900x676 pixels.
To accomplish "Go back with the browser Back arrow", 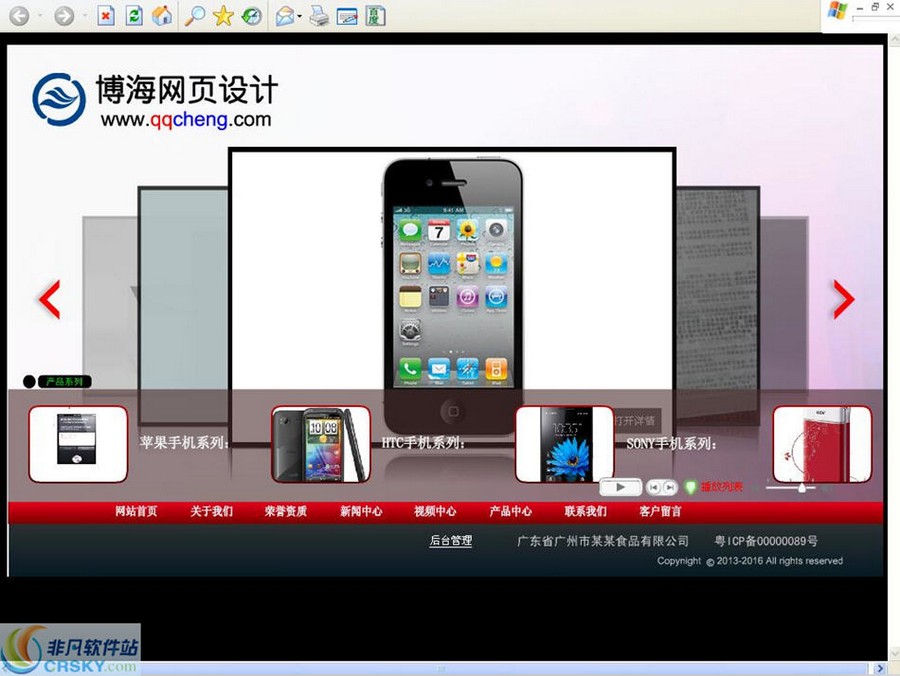I will (x=20, y=16).
